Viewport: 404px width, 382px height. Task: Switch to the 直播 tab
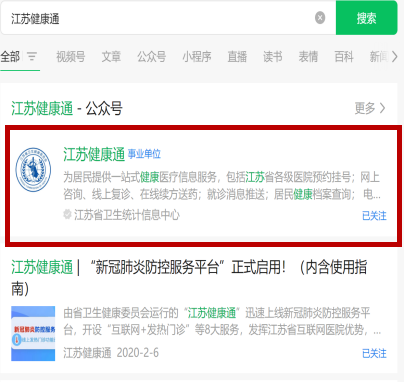(237, 57)
